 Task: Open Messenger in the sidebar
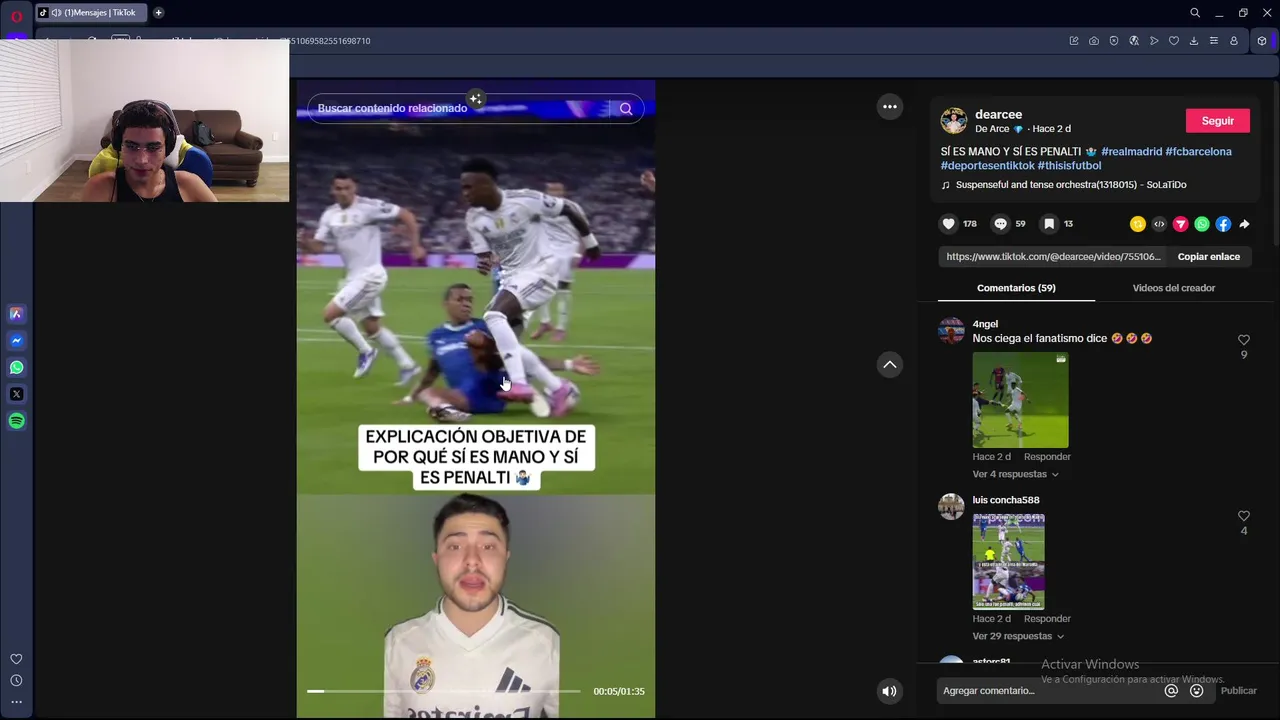click(x=16, y=340)
